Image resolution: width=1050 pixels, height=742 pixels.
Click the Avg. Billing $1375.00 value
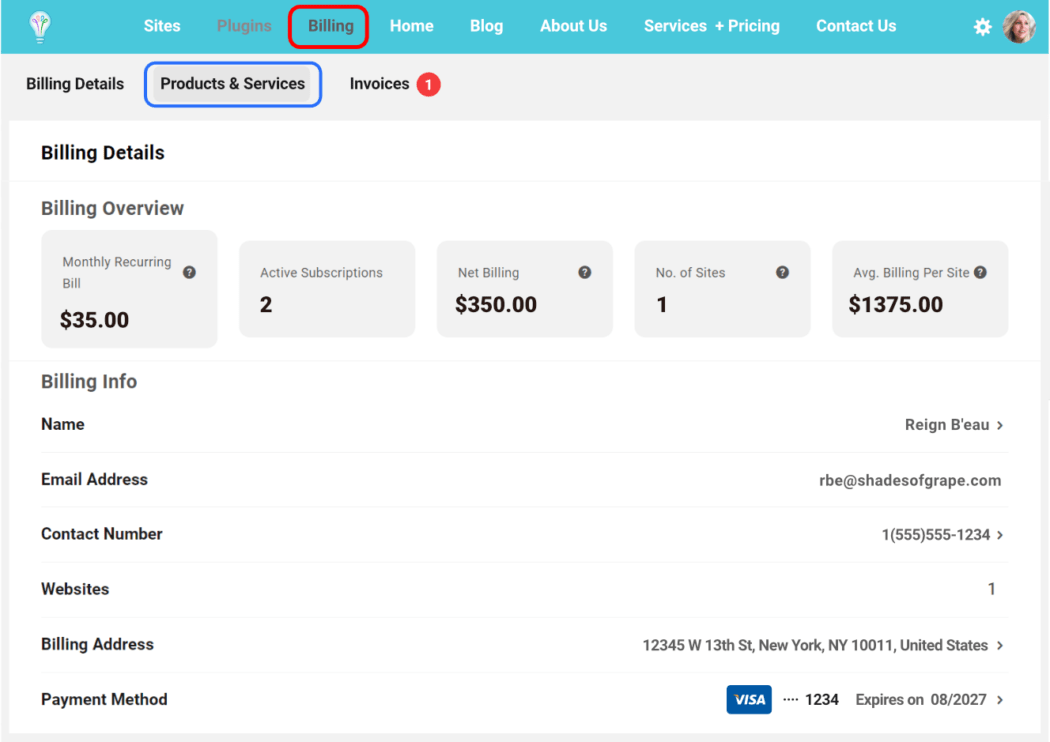click(895, 305)
